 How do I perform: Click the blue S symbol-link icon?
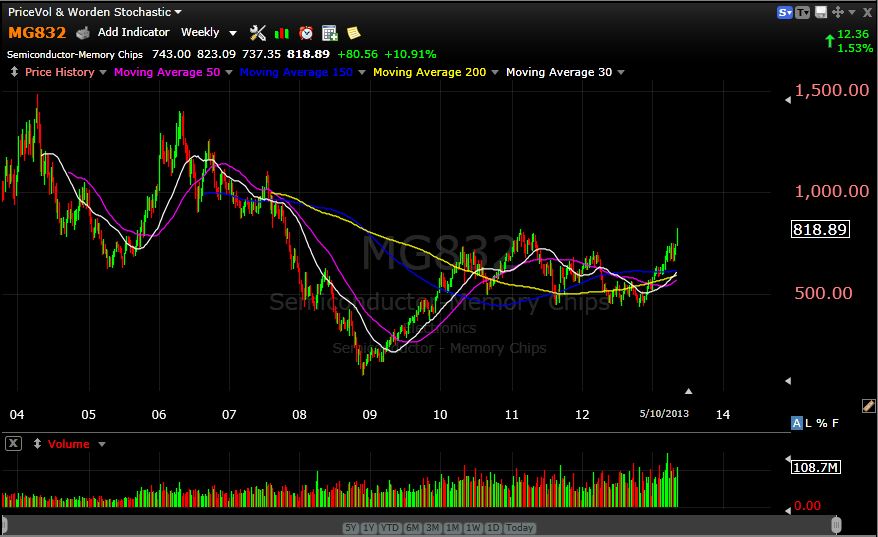[784, 12]
